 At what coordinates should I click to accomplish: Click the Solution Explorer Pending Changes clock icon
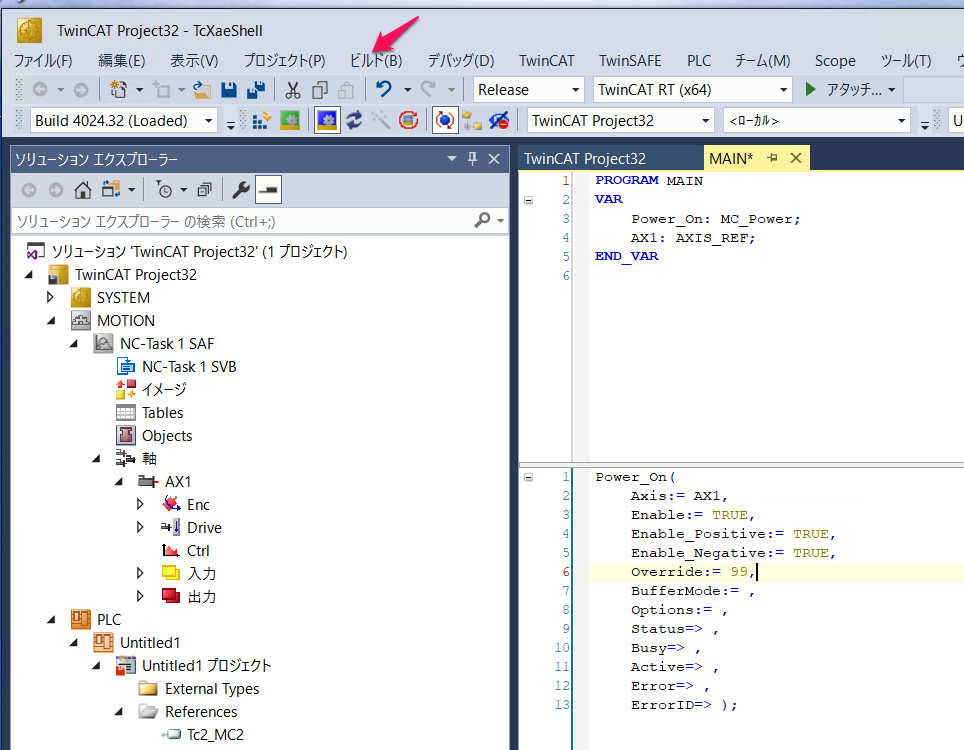tap(164, 190)
